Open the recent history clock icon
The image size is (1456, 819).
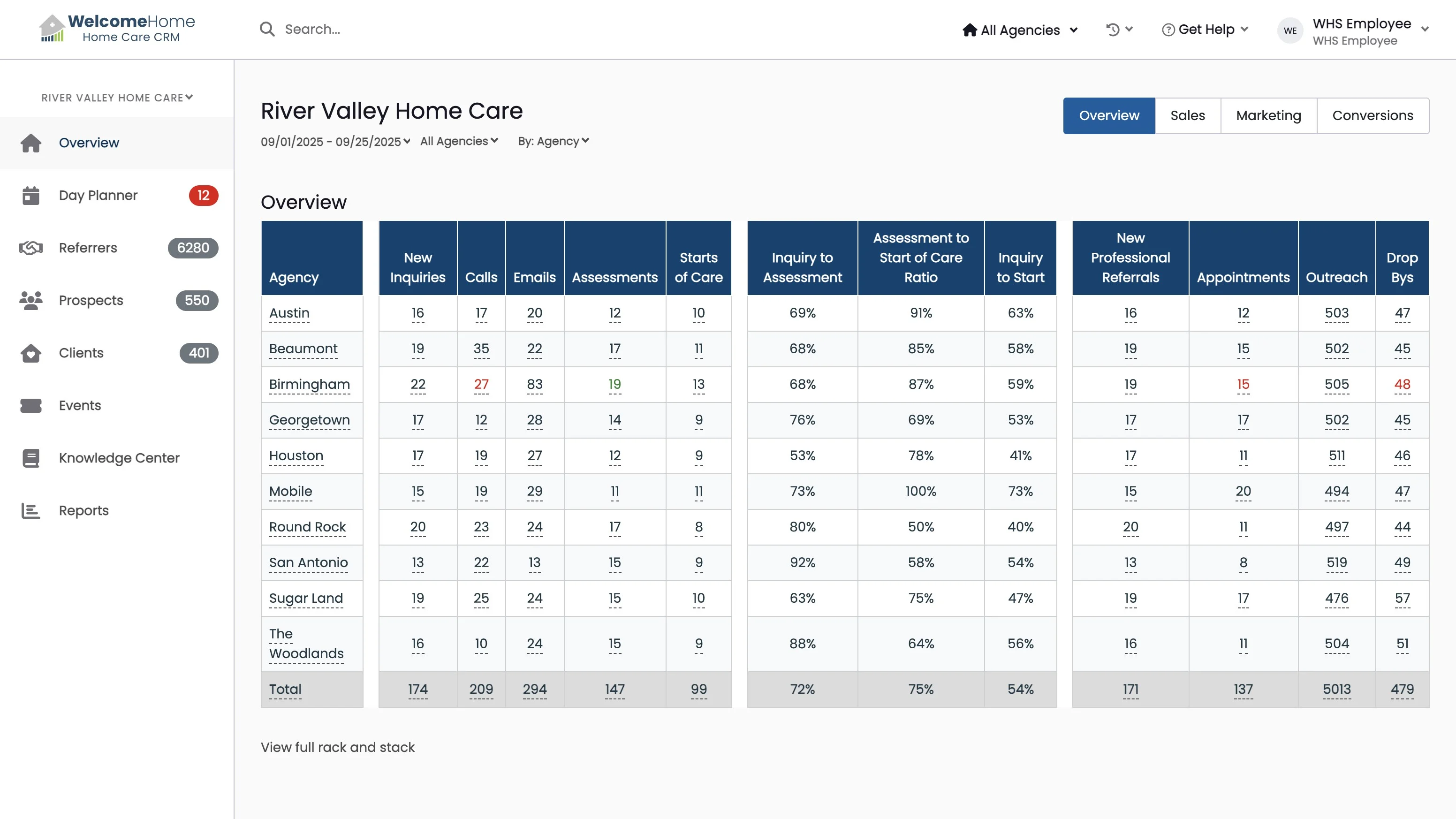click(x=1113, y=30)
